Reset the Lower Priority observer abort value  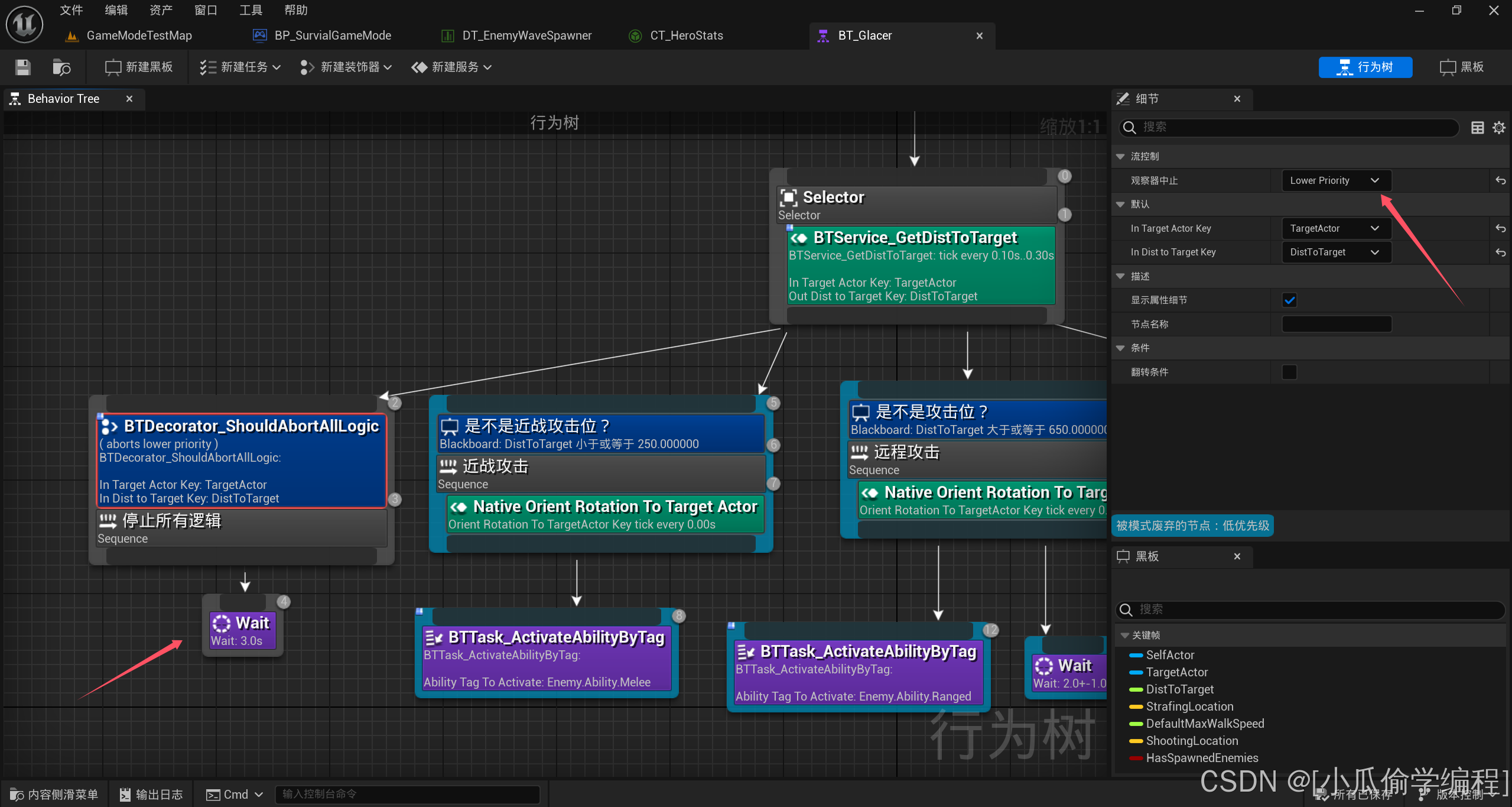(x=1500, y=181)
